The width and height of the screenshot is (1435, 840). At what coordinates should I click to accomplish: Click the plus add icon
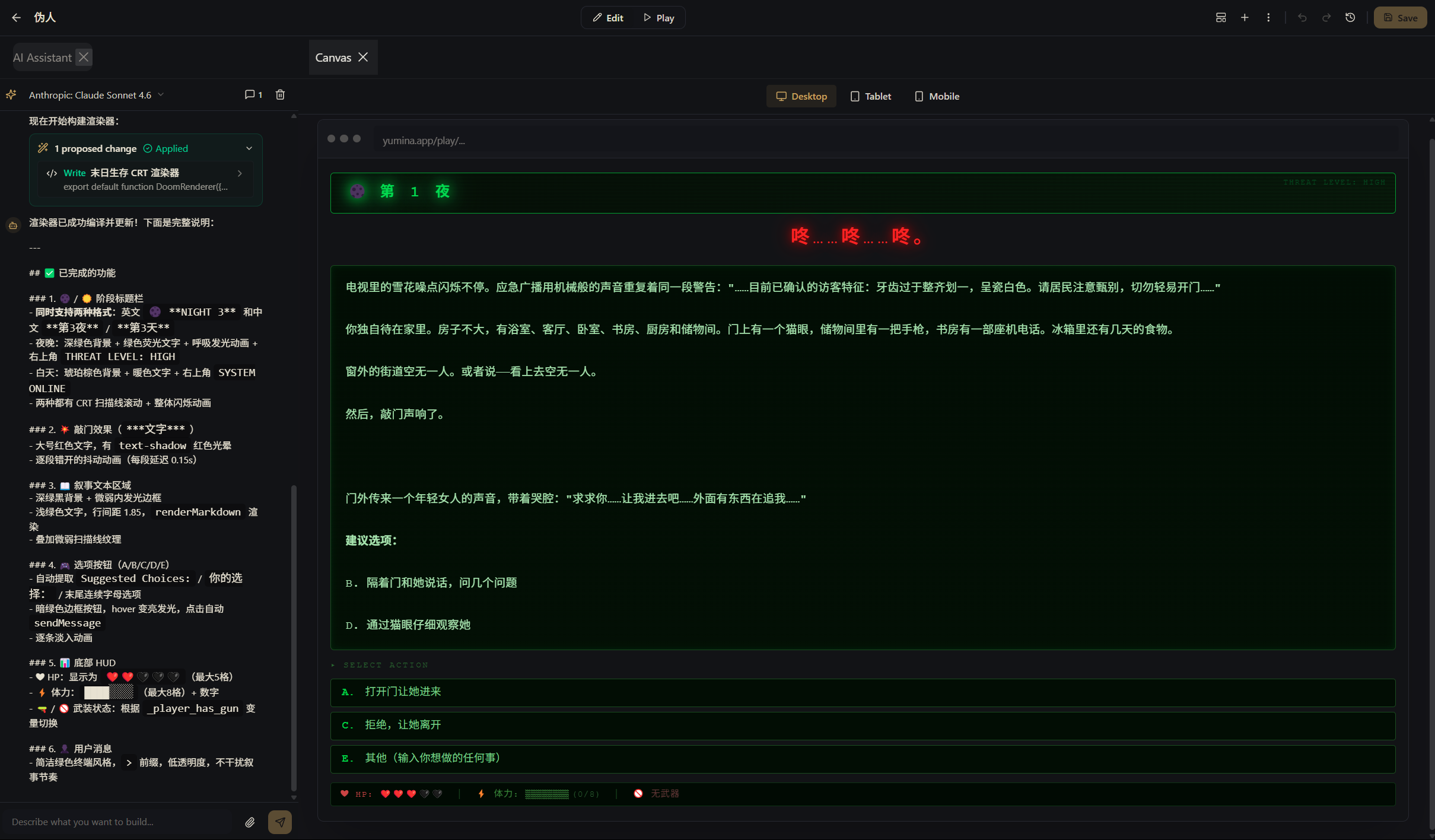[x=1245, y=18]
